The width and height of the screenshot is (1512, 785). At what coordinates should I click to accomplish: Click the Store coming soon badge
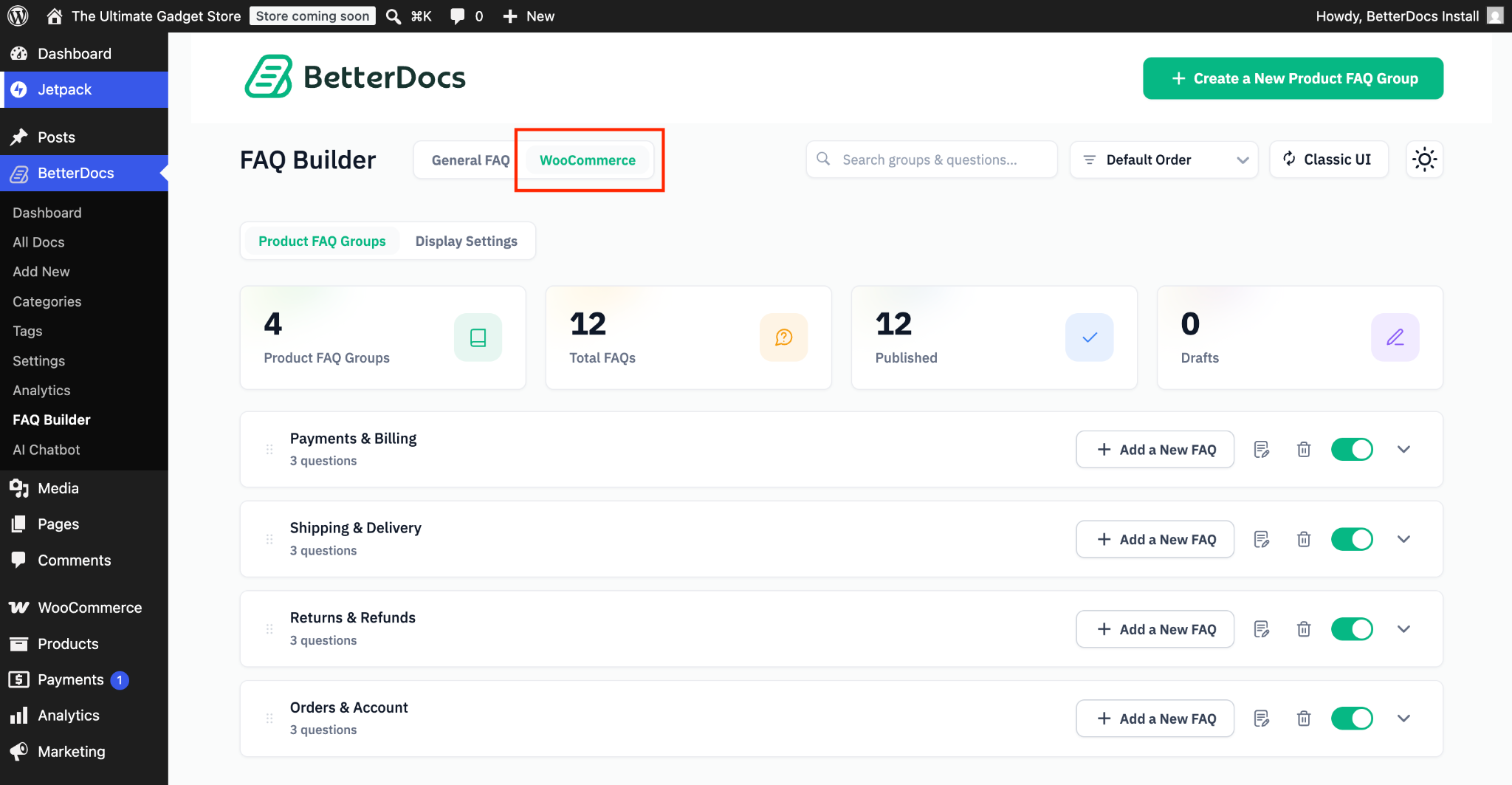(x=312, y=16)
